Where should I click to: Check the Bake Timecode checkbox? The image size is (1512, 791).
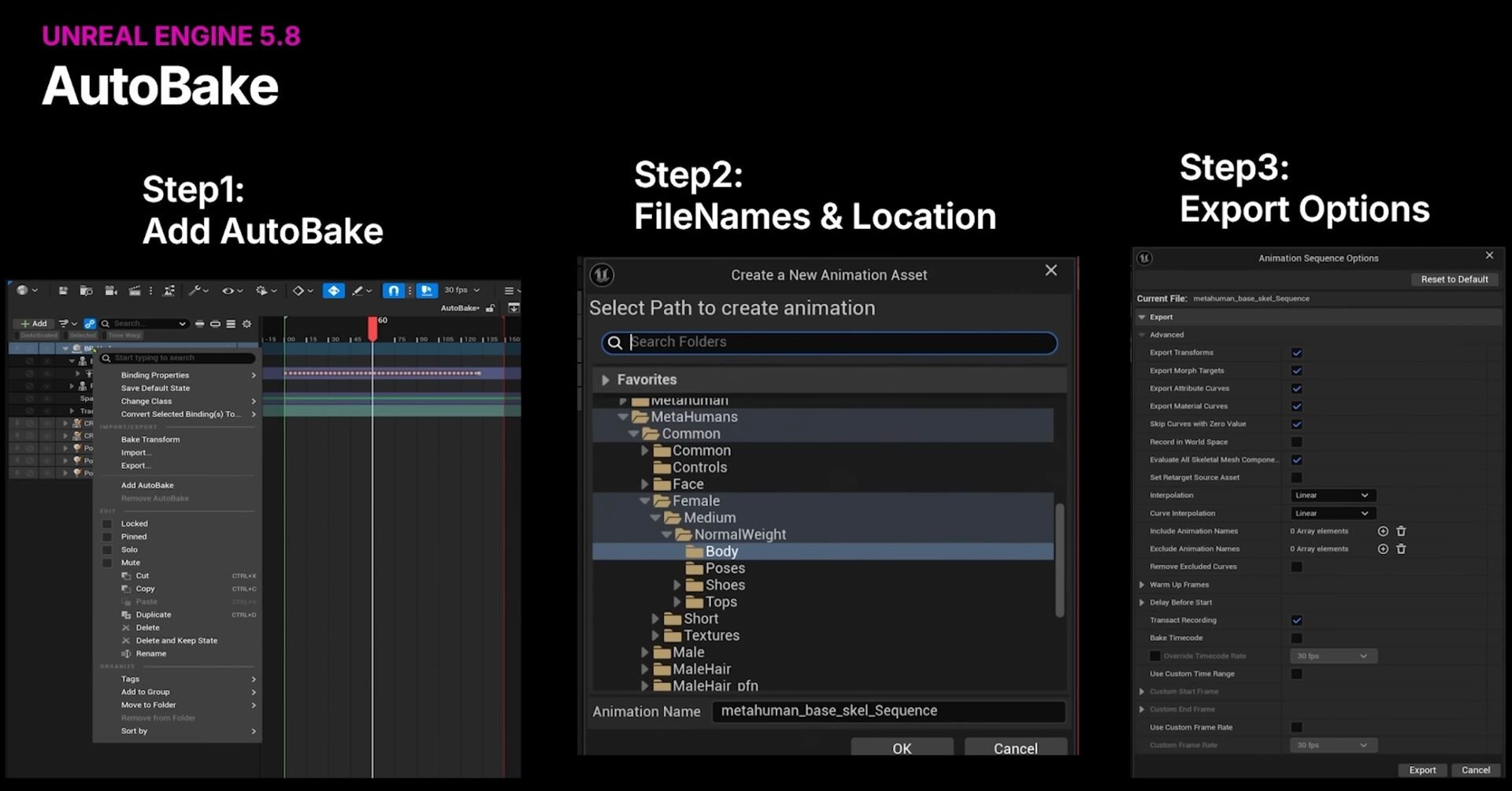tap(1297, 638)
